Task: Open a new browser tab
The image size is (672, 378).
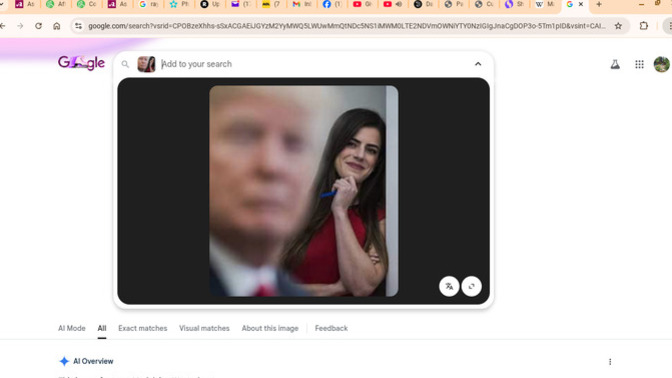Action: (599, 4)
